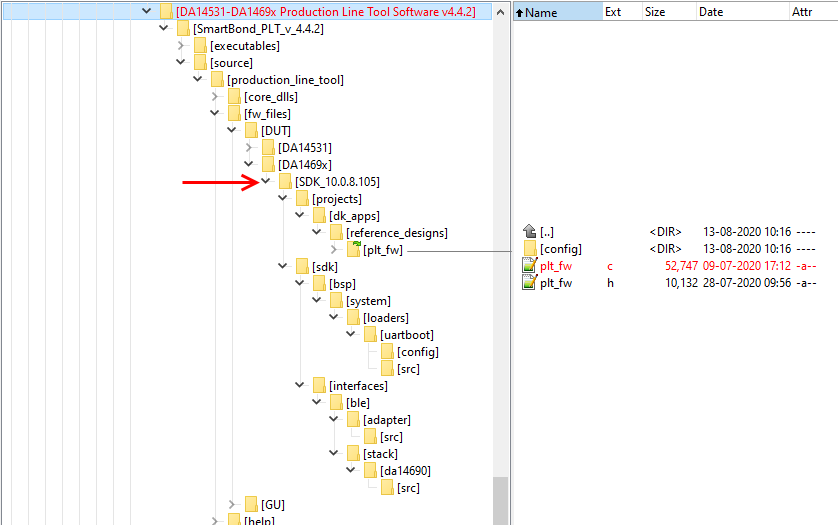The width and height of the screenshot is (838, 525).
Task: Expand the DA14531 folder node
Action: click(249, 147)
